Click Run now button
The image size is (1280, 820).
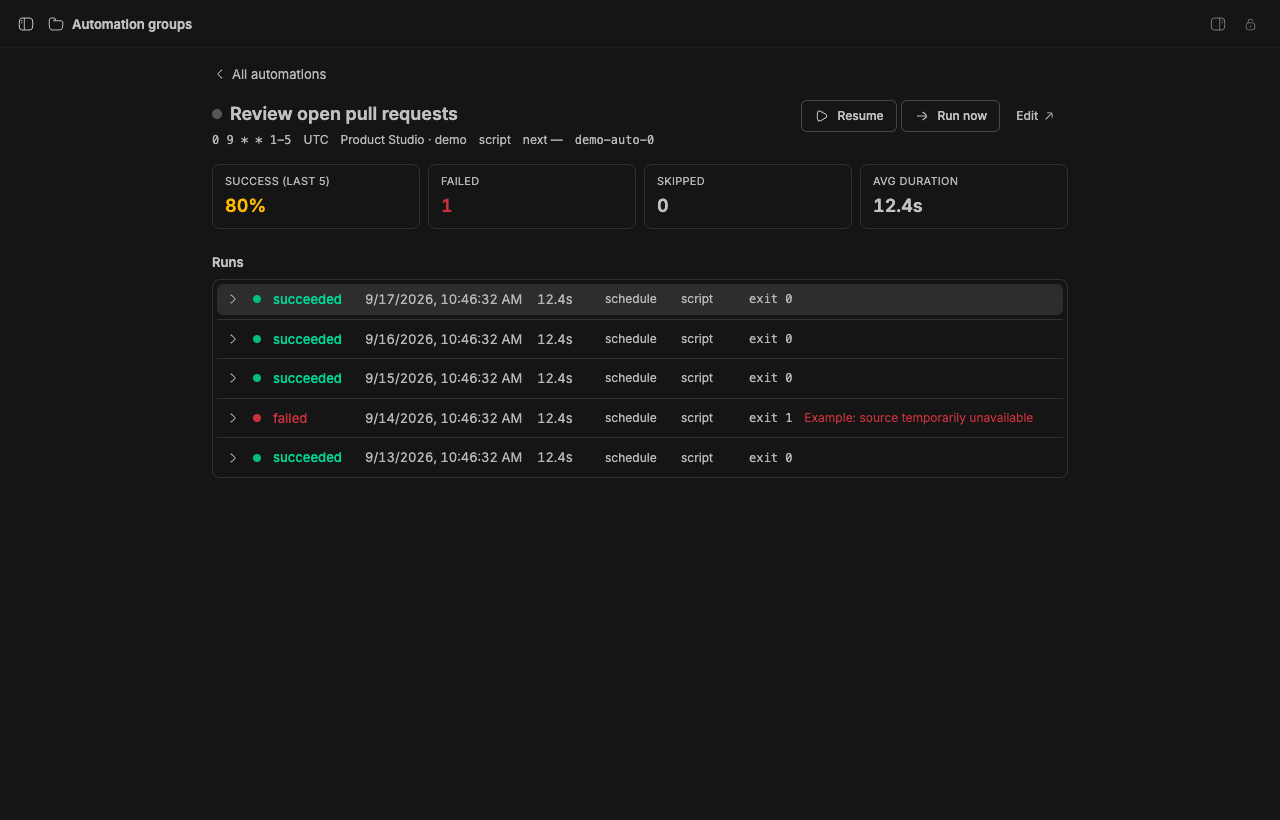click(950, 116)
